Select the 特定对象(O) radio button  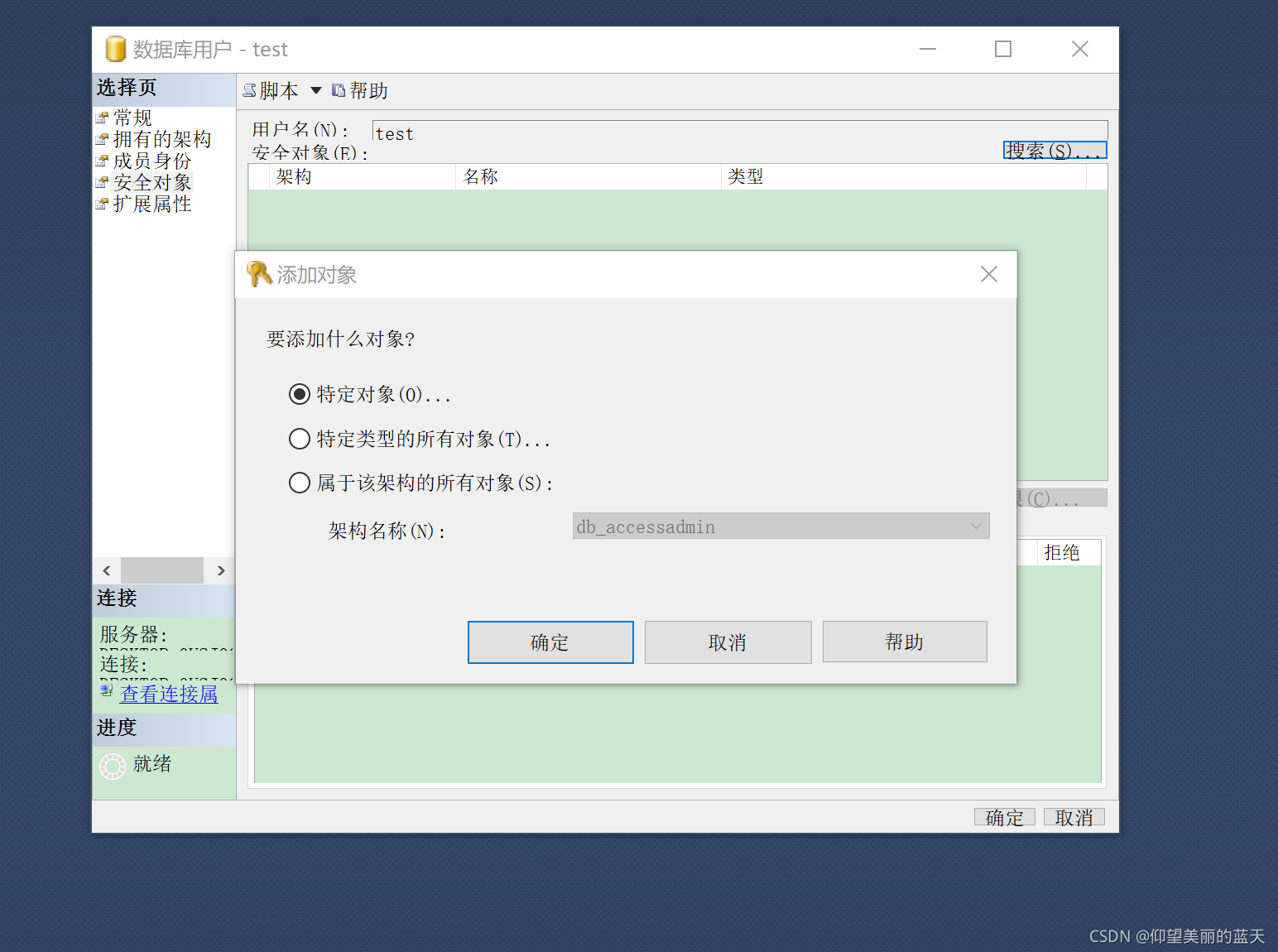point(299,394)
